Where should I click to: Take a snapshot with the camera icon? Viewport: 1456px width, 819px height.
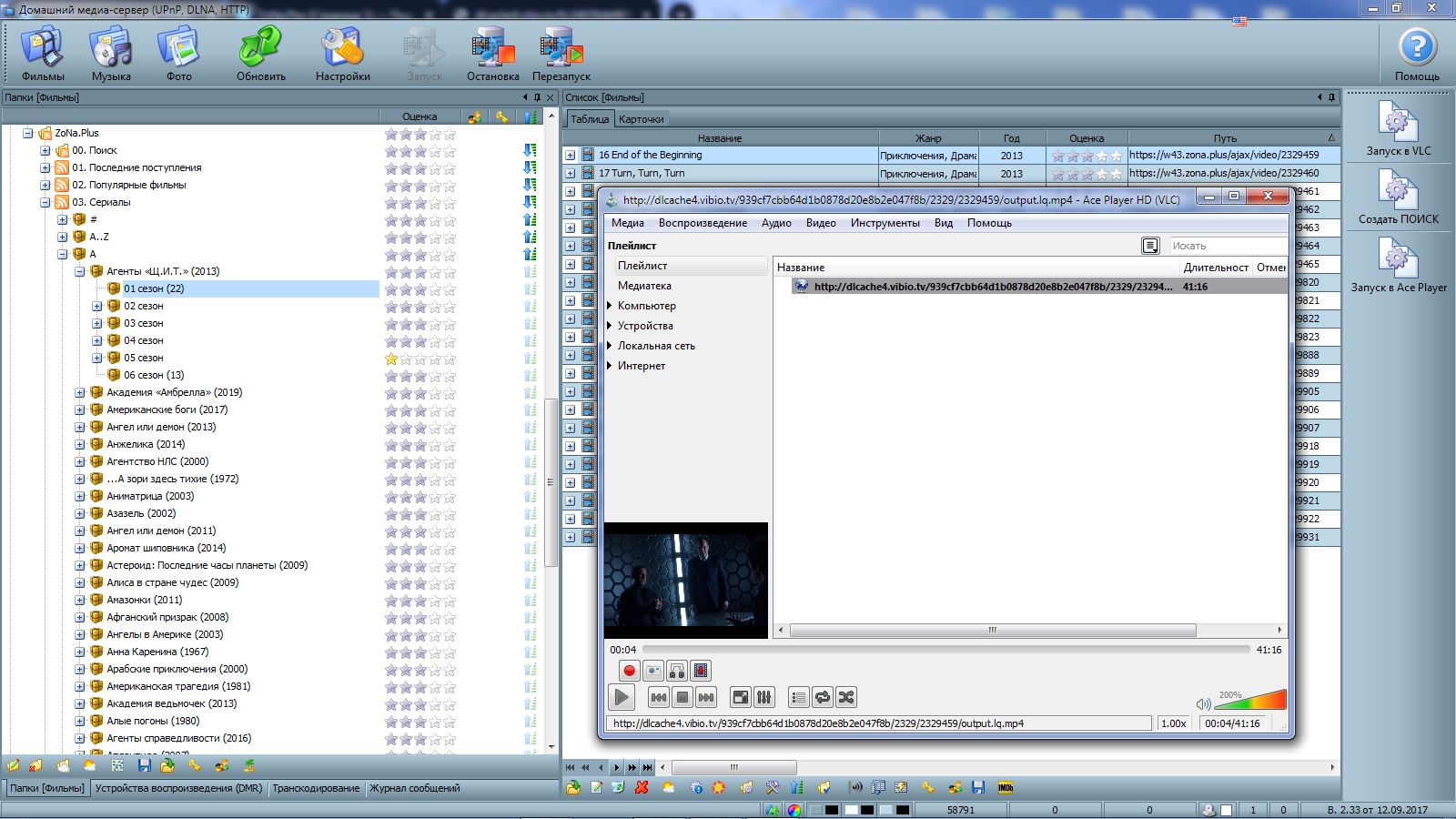pos(653,672)
